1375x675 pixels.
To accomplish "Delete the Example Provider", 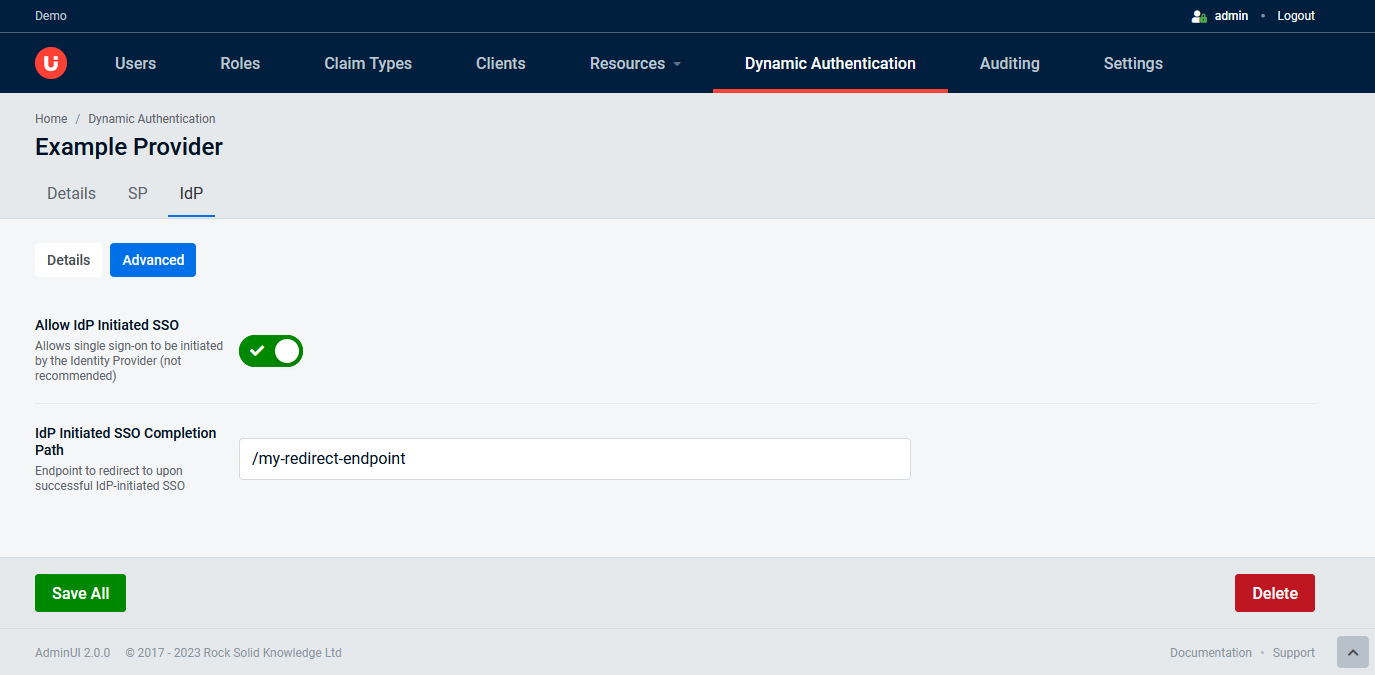I will 1274,592.
